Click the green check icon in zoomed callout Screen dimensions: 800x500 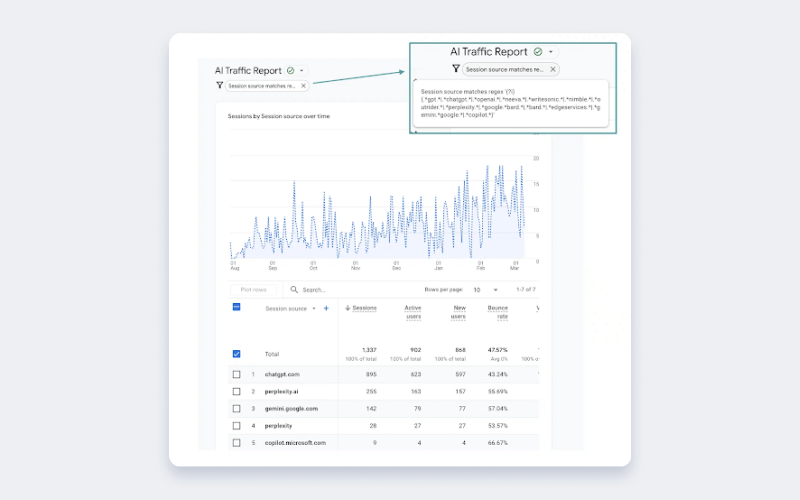click(x=538, y=51)
